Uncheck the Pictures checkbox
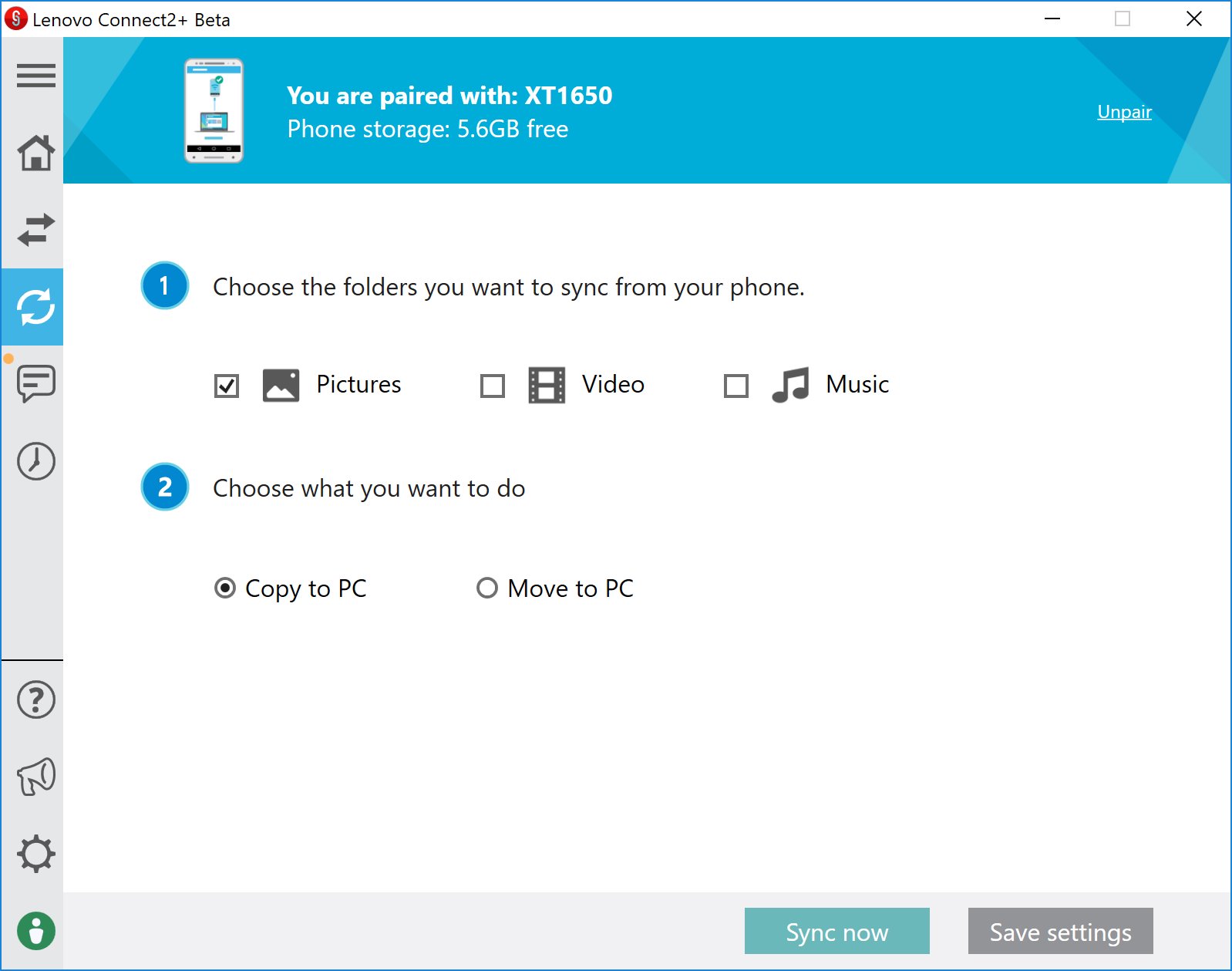Image resolution: width=1232 pixels, height=971 pixels. 227,386
